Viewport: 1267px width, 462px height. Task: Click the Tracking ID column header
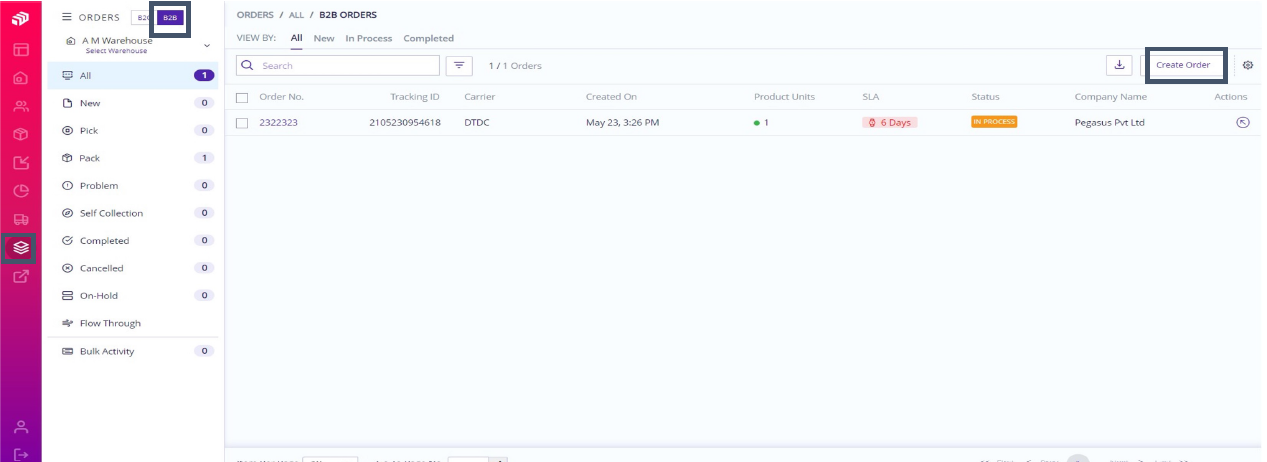point(415,97)
